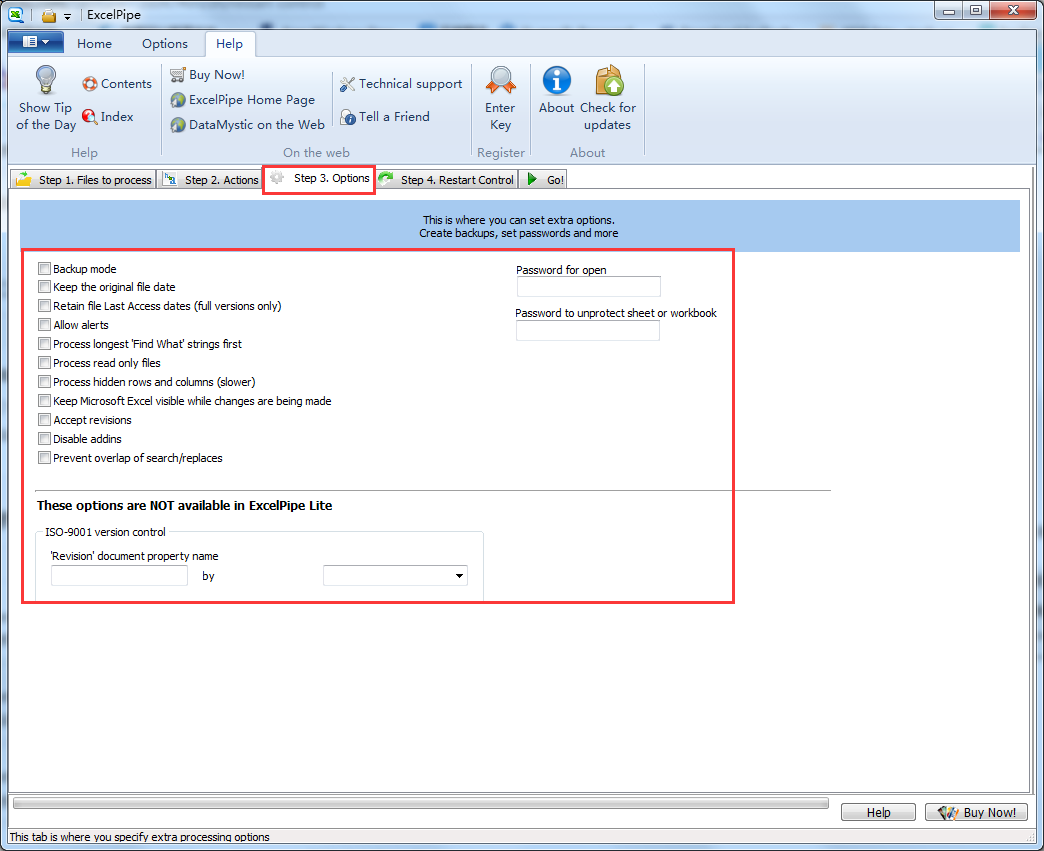Open the blue application menu button
The width and height of the screenshot is (1044, 851).
coord(36,42)
